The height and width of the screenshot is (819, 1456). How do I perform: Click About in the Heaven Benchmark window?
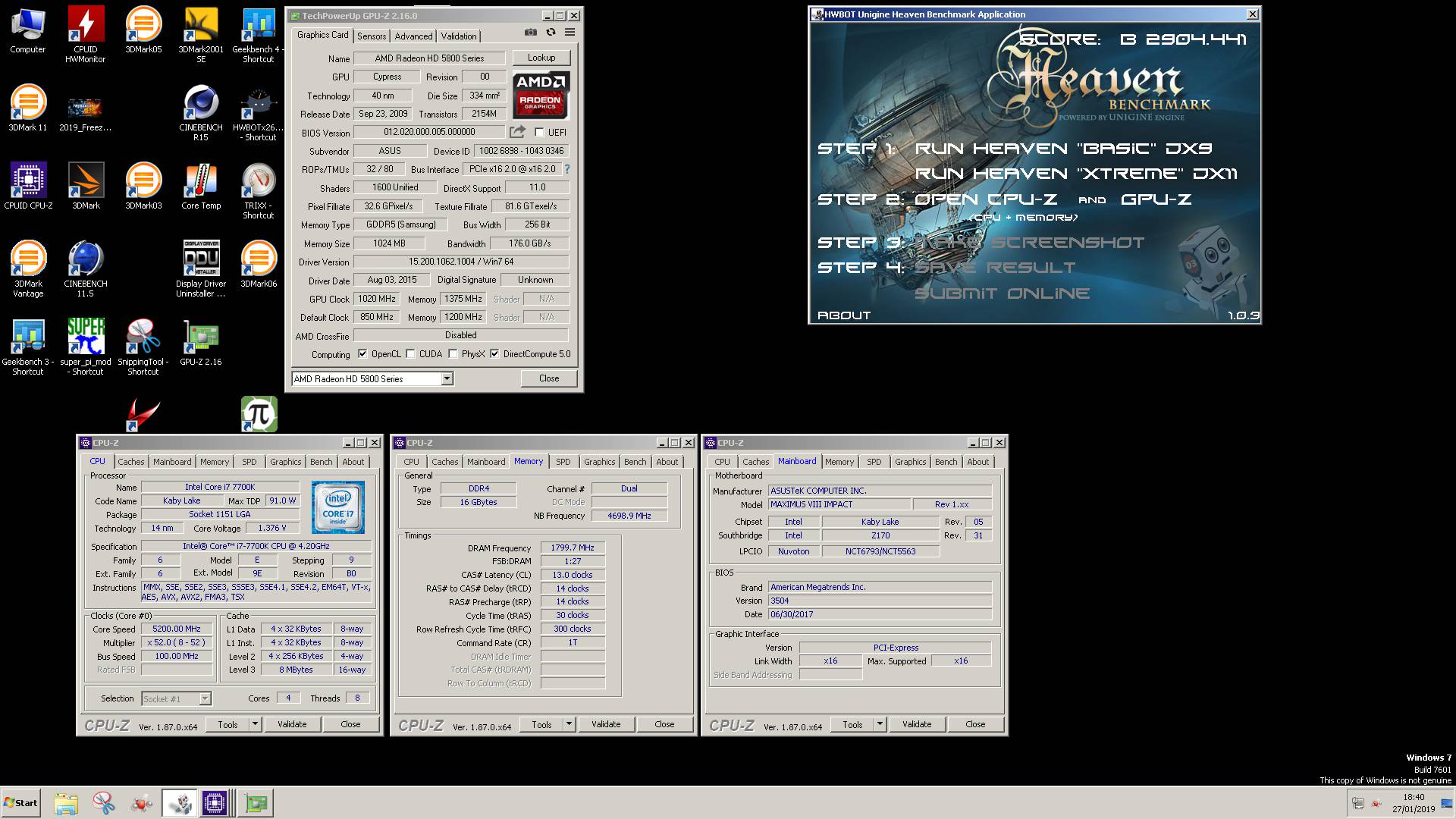[844, 315]
